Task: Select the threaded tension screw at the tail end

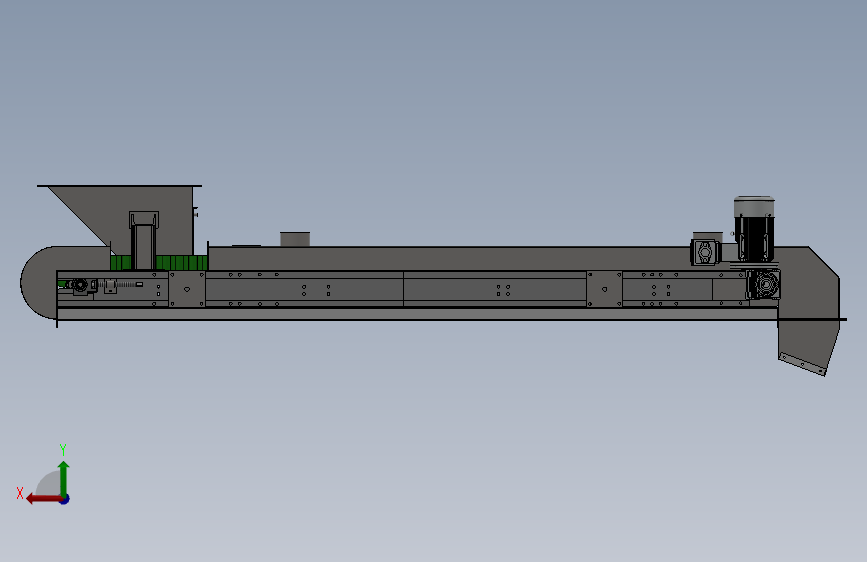Action: pos(122,284)
